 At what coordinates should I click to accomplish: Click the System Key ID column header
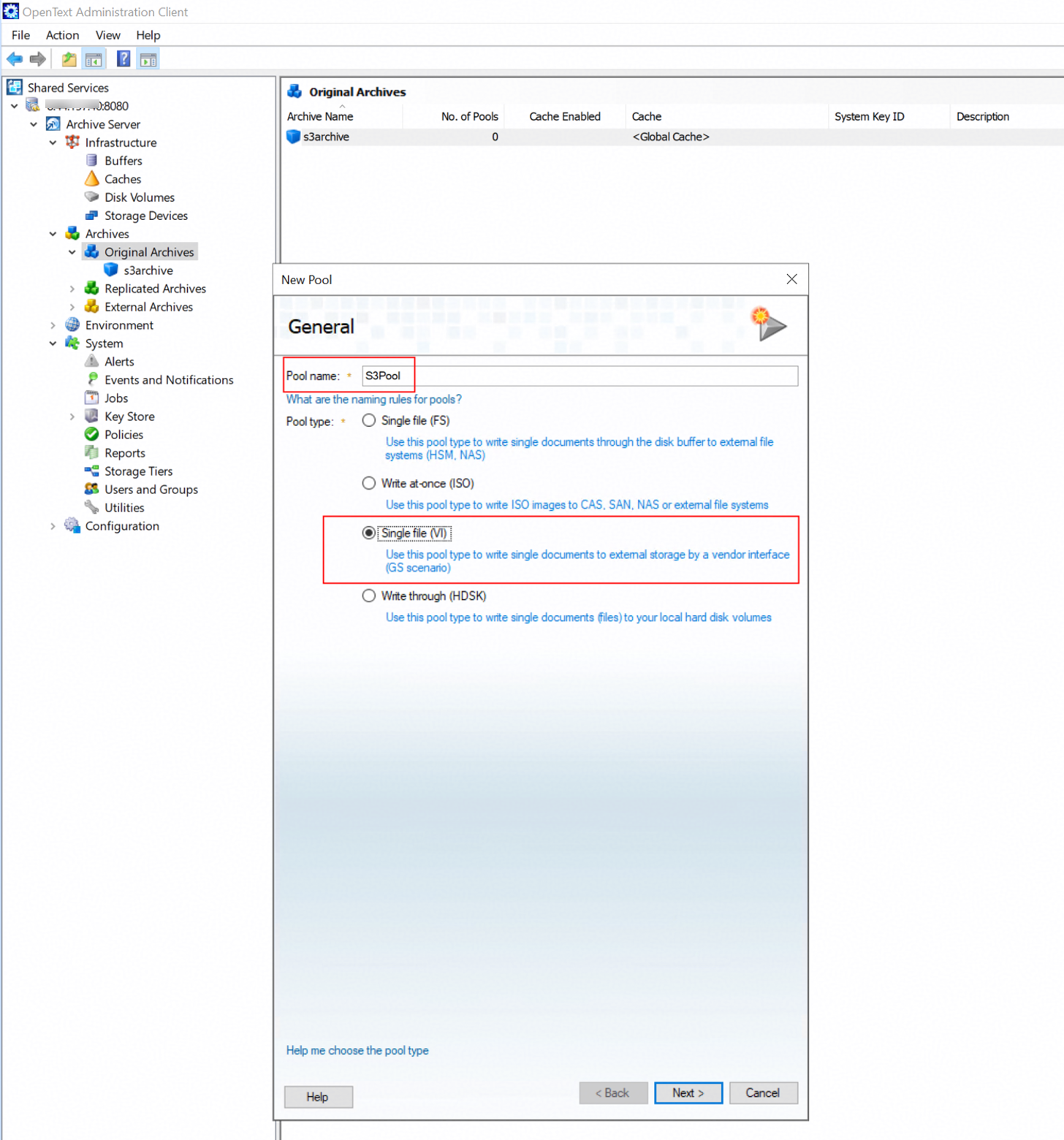pyautogui.click(x=888, y=116)
